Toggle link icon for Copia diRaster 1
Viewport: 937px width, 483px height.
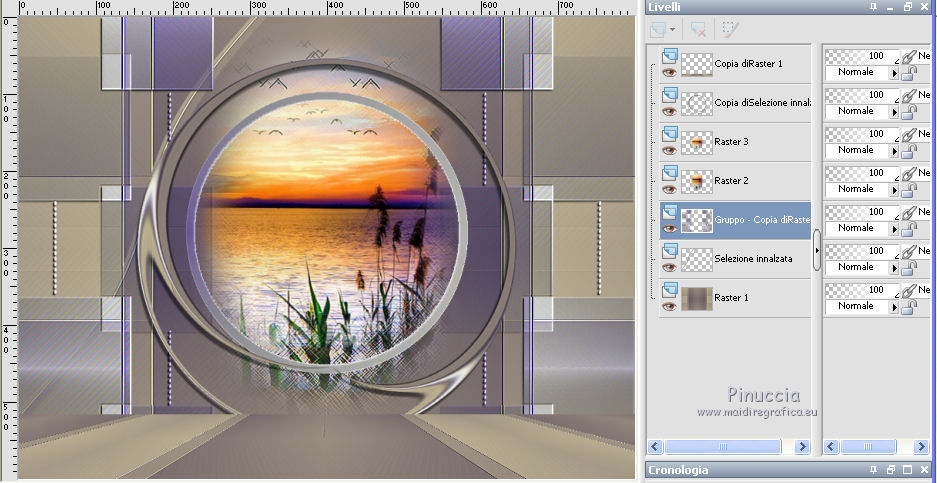click(x=909, y=56)
